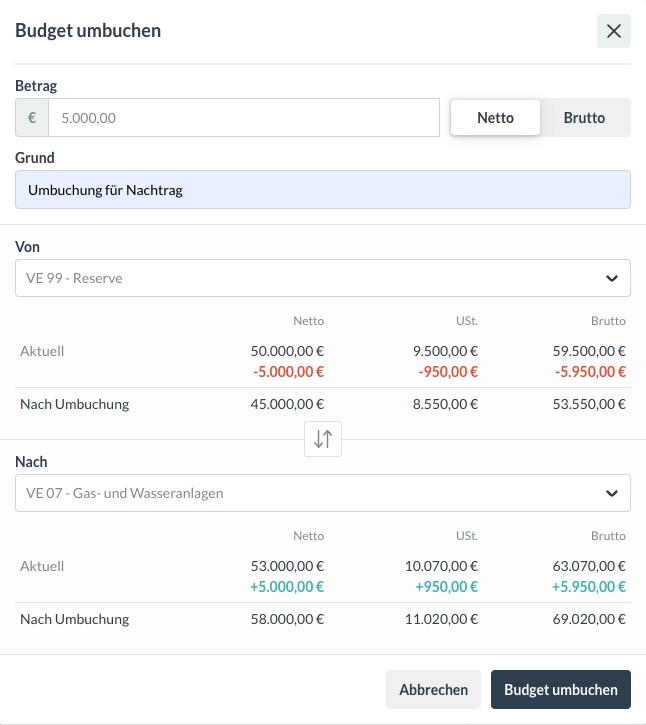Viewport: 646px width, 725px height.
Task: Click the 45.000,00 € Nach Umbuchung value
Action: coord(287,405)
